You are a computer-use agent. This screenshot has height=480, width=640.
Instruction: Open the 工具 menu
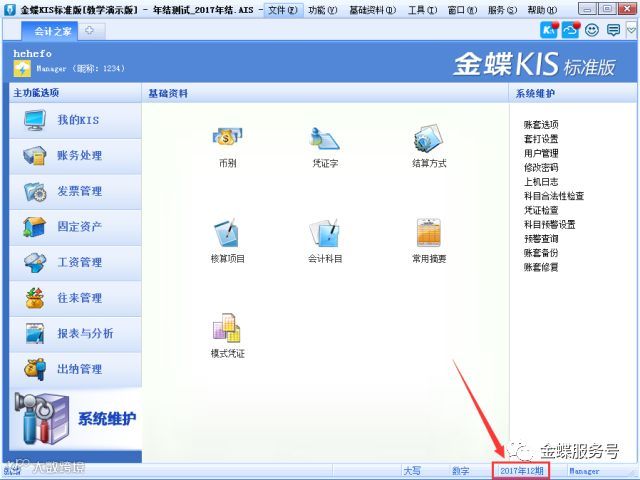[422, 10]
